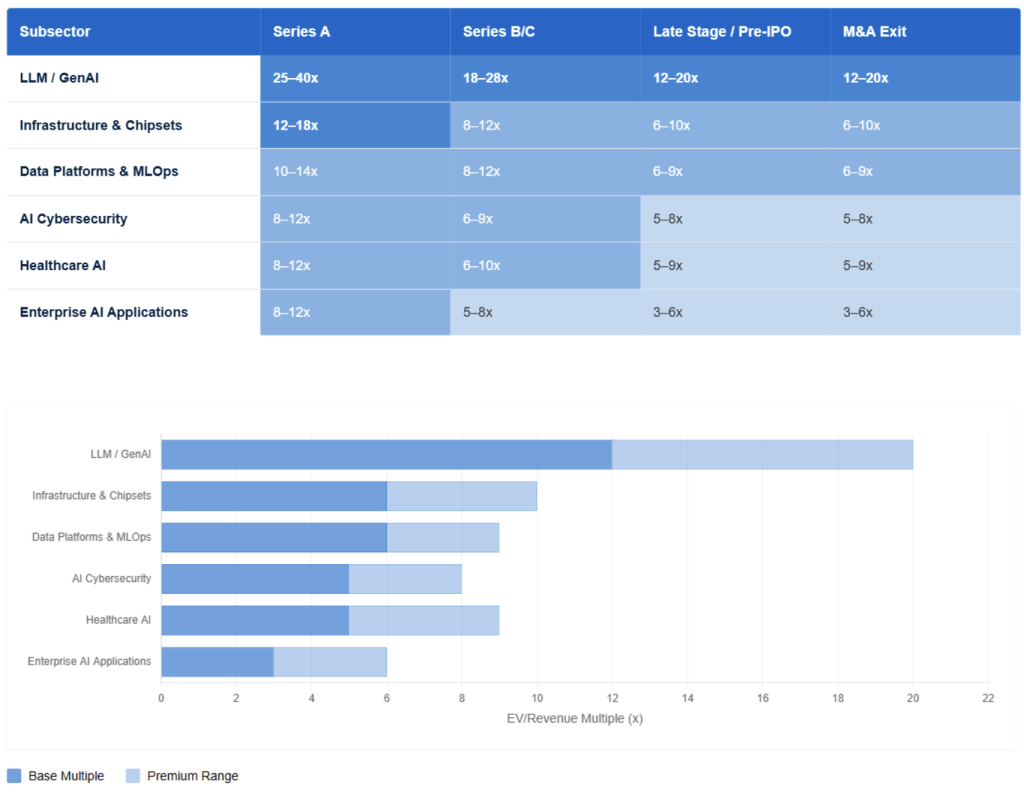Image resolution: width=1024 pixels, height=792 pixels.
Task: Click Data Platforms & MLOps premium range bar
Action: click(443, 537)
